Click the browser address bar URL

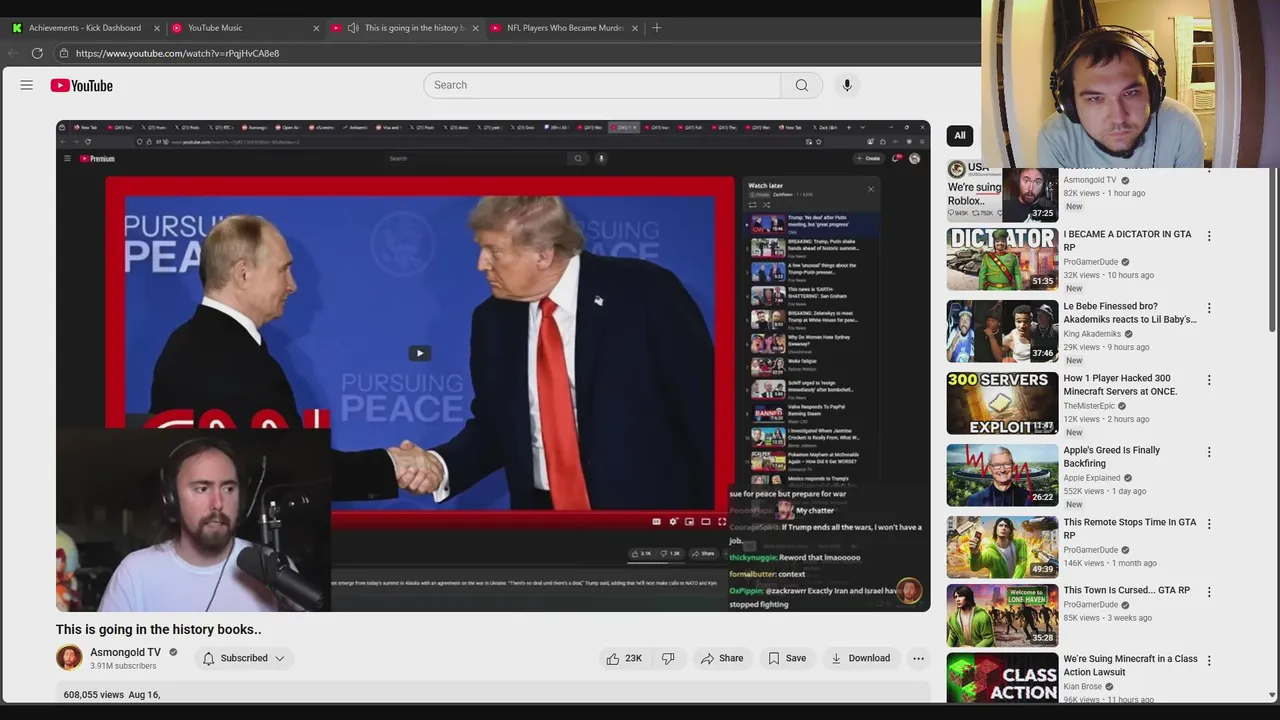(177, 53)
